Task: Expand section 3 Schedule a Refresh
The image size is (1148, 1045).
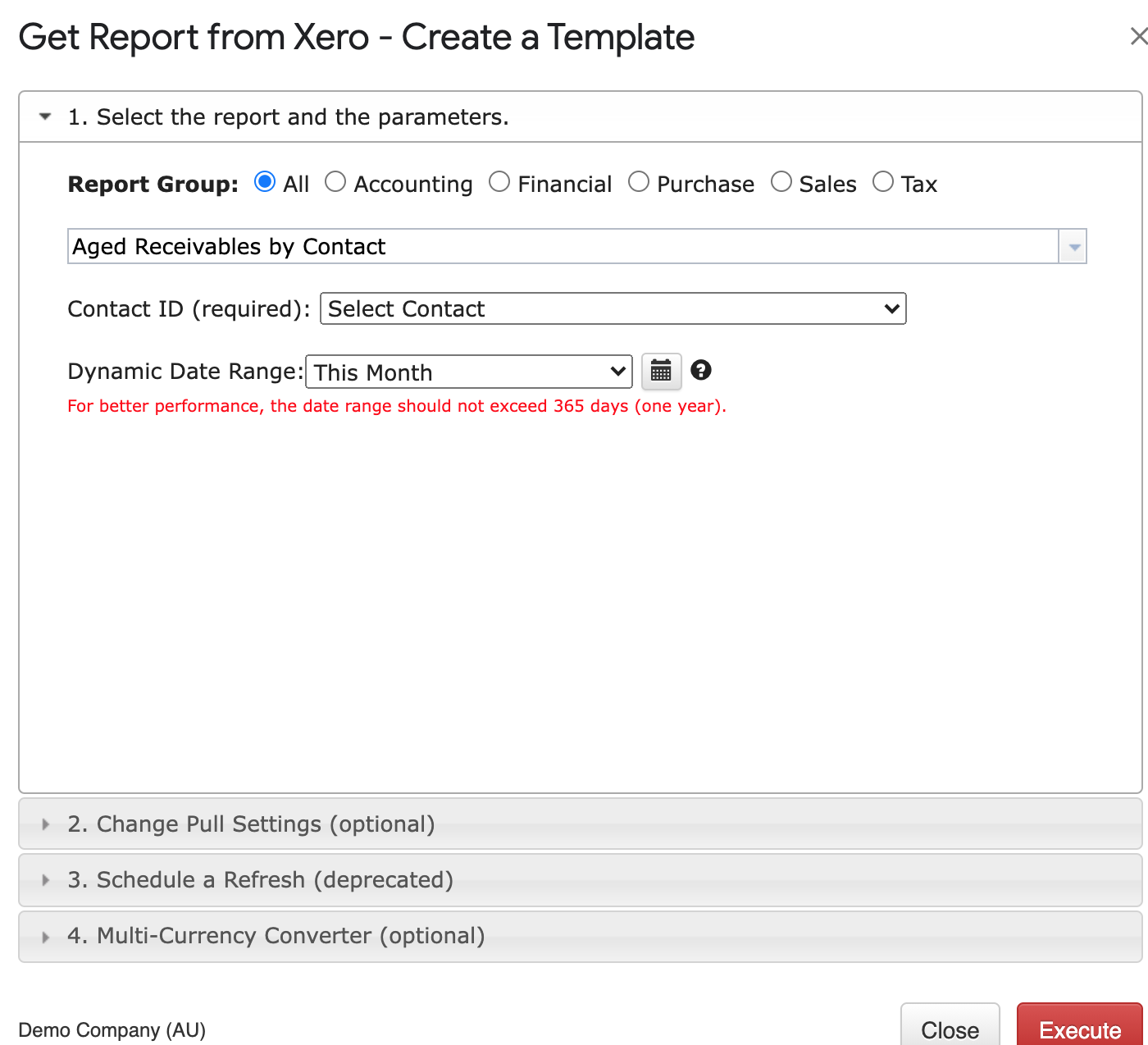Action: tap(581, 879)
